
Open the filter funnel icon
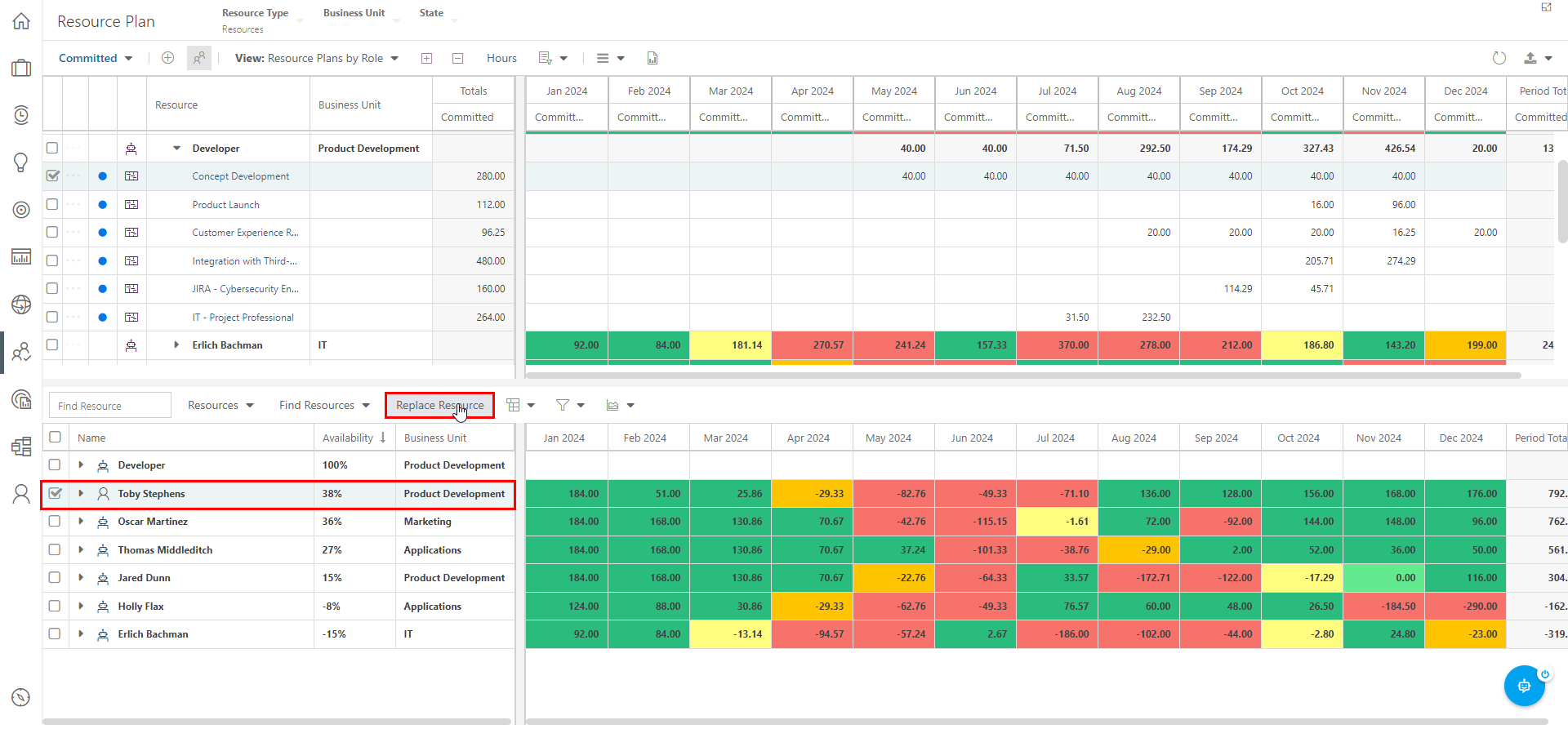pos(563,405)
